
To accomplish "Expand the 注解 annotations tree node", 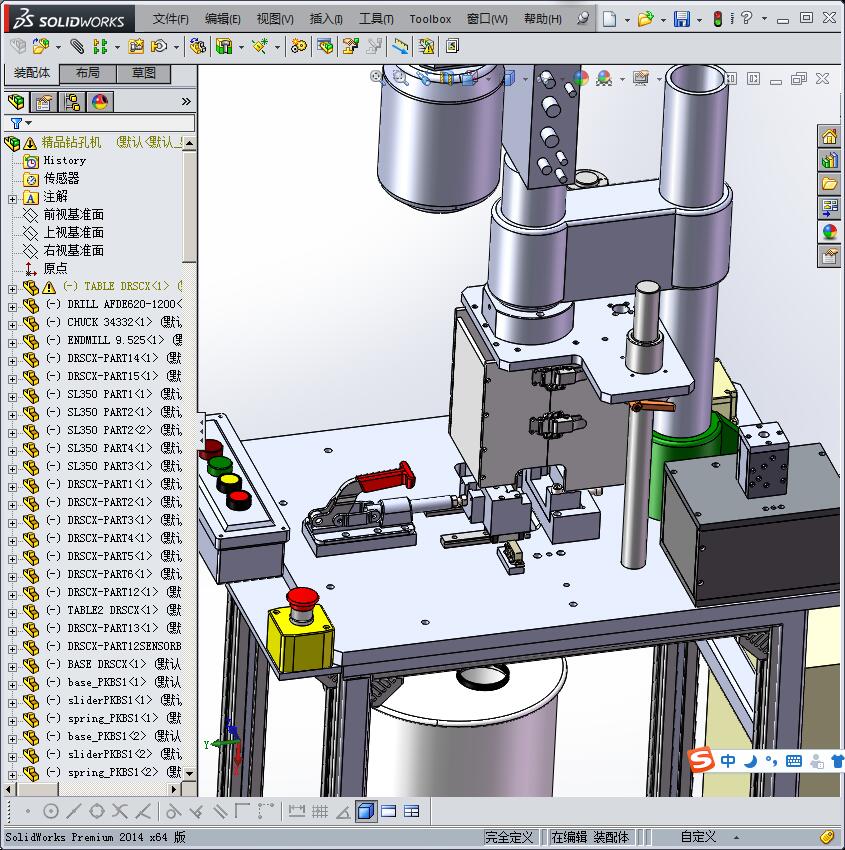I will (x=12, y=199).
